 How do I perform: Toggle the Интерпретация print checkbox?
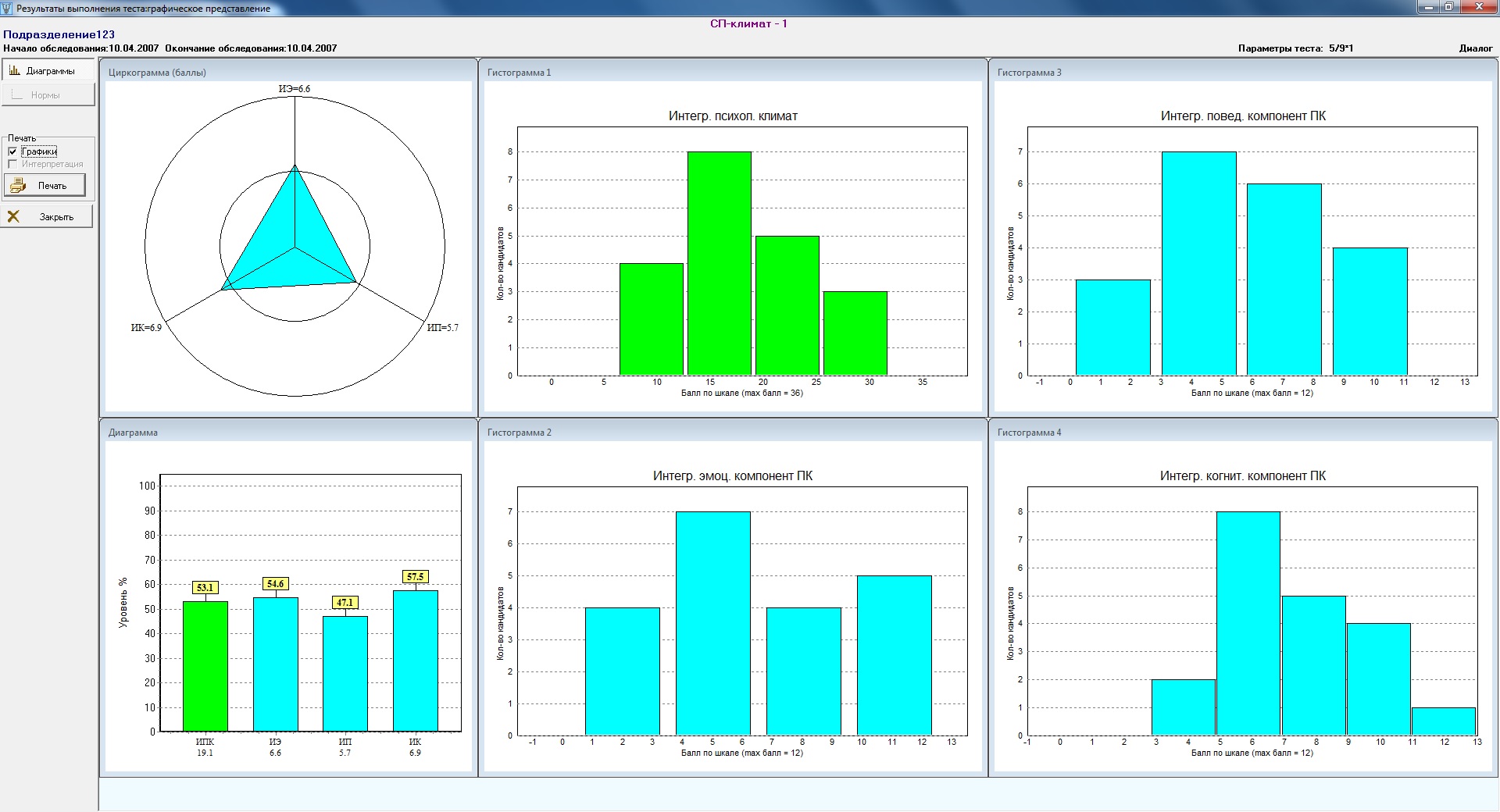coord(12,164)
